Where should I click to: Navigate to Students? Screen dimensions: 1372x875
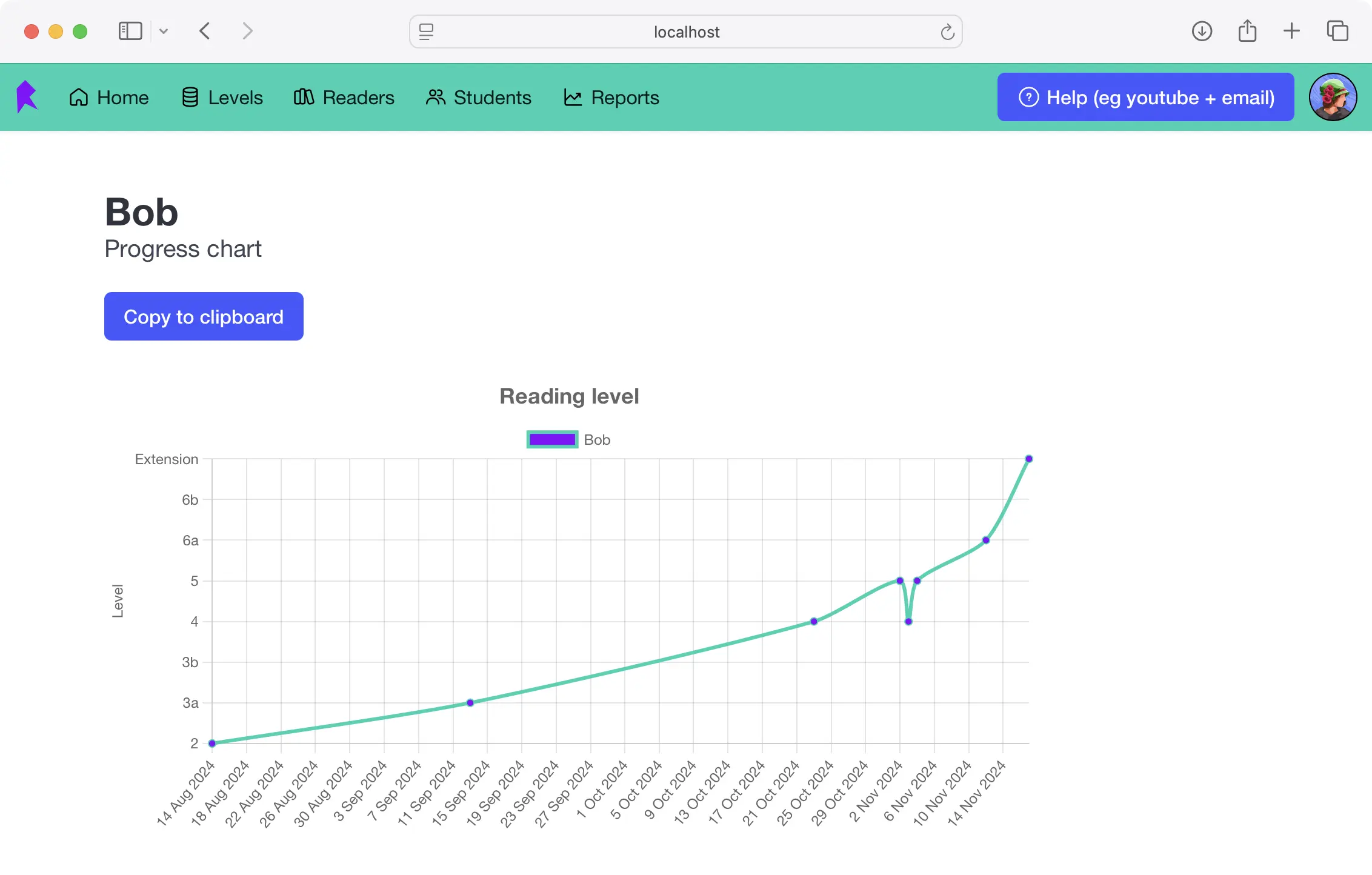tap(479, 98)
